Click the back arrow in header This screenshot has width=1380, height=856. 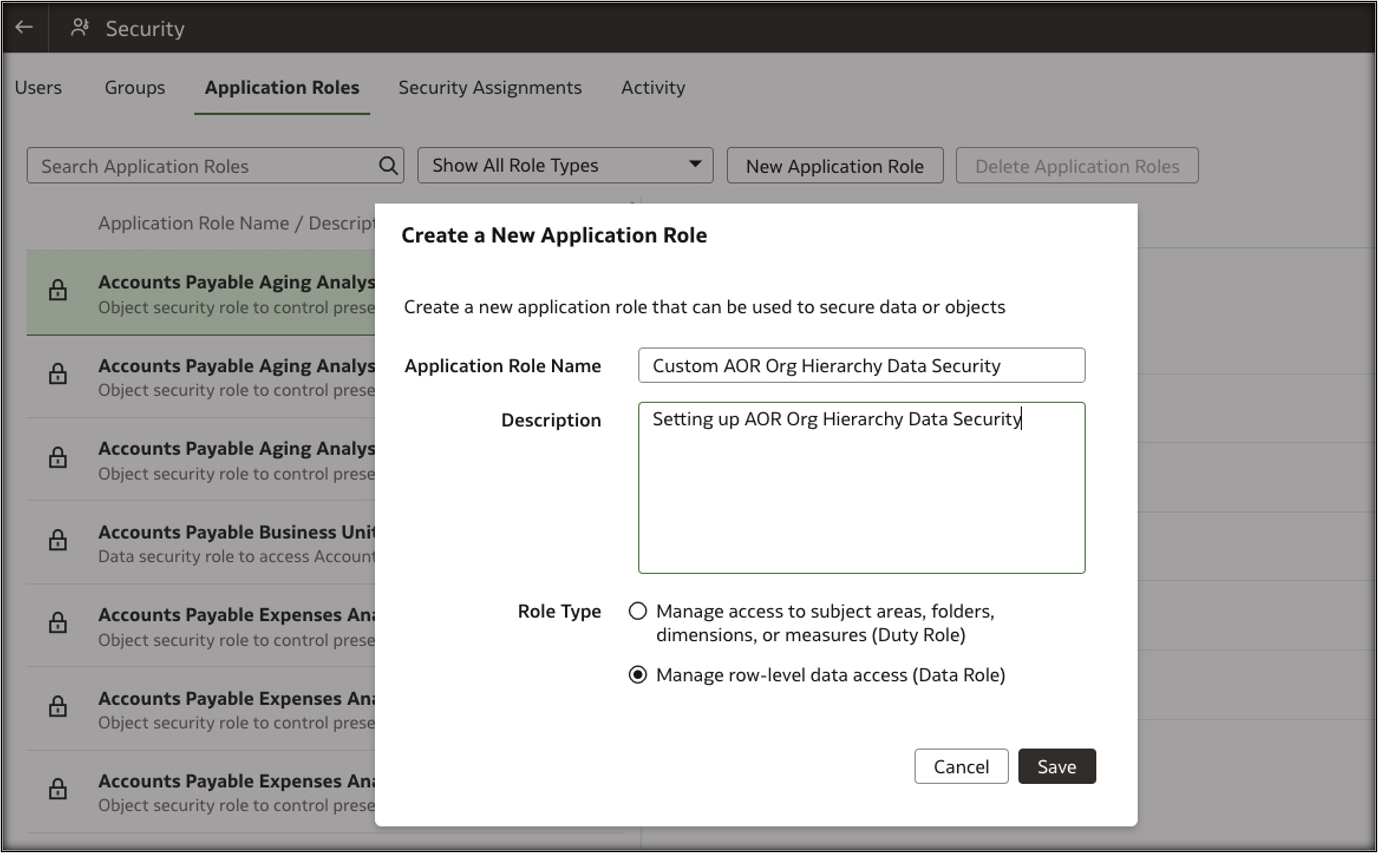[24, 28]
